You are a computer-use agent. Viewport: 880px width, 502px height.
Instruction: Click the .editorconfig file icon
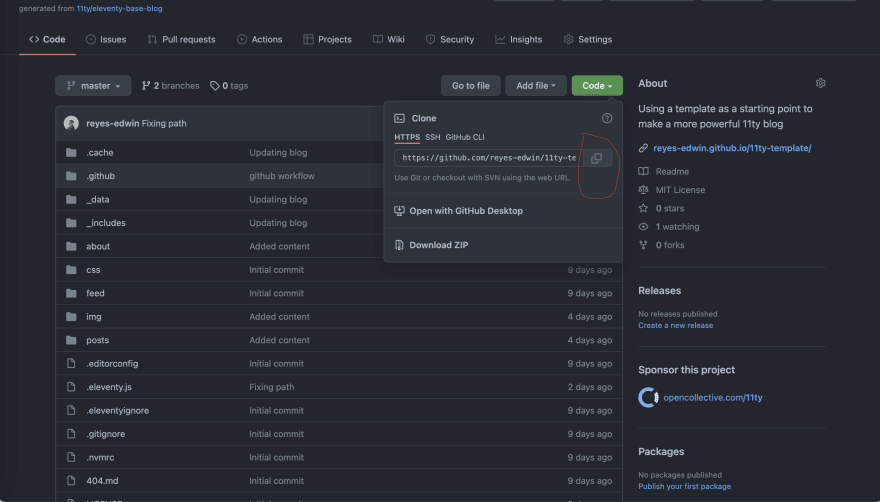(x=71, y=363)
